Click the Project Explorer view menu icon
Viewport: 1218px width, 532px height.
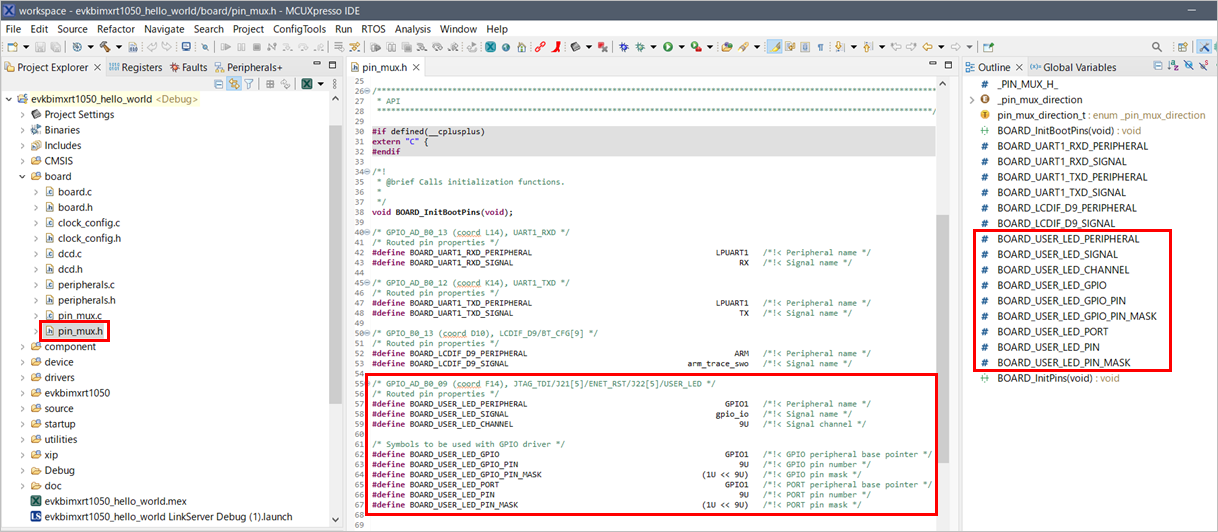[335, 84]
